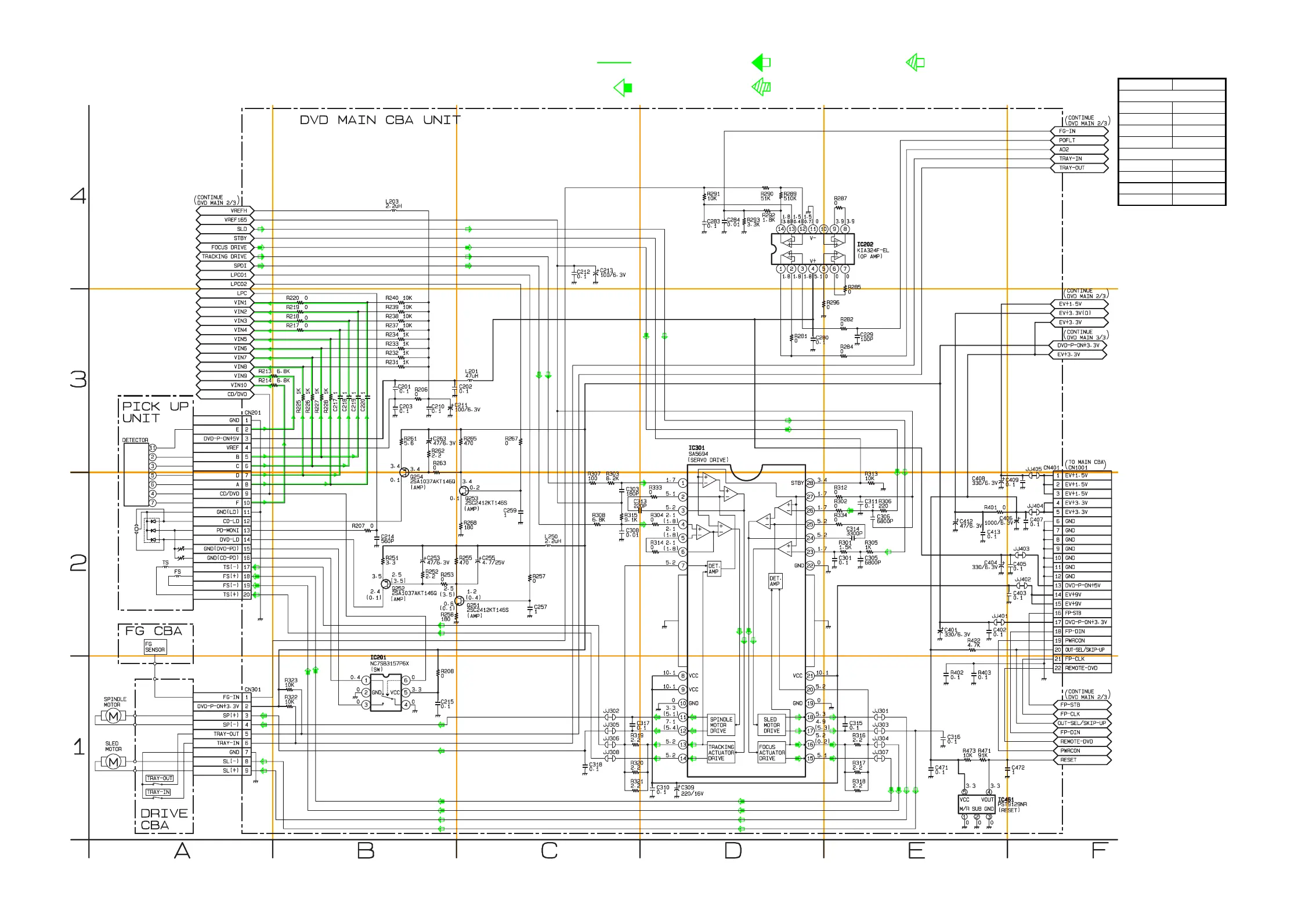Click the spindle motor symbol

(x=114, y=716)
